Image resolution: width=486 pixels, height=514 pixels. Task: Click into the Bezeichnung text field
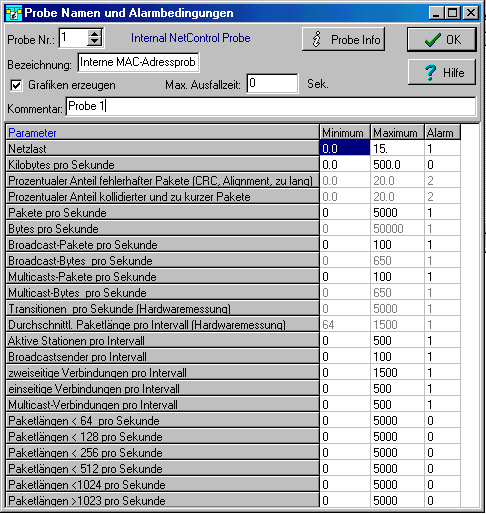(138, 62)
